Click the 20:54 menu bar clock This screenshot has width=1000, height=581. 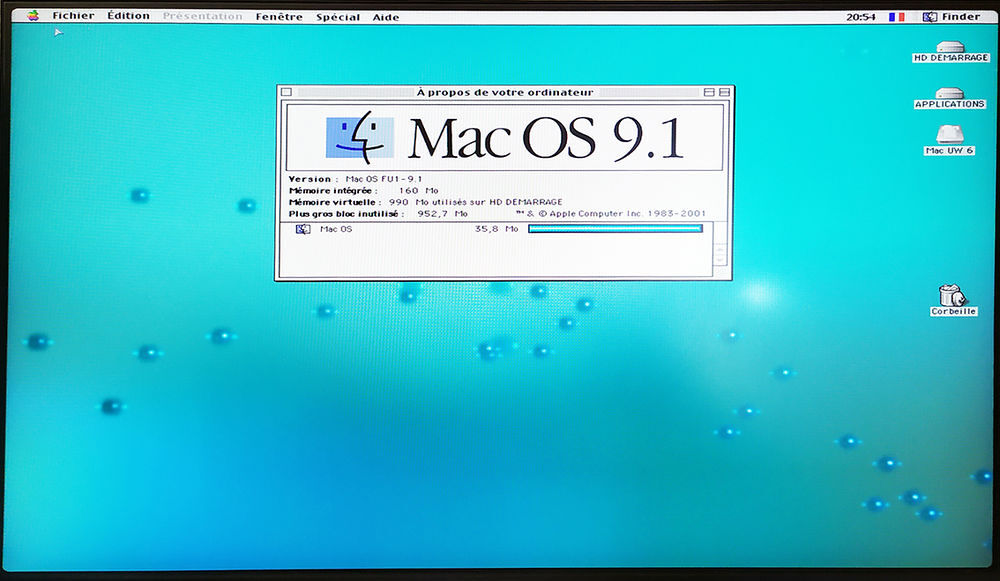860,17
